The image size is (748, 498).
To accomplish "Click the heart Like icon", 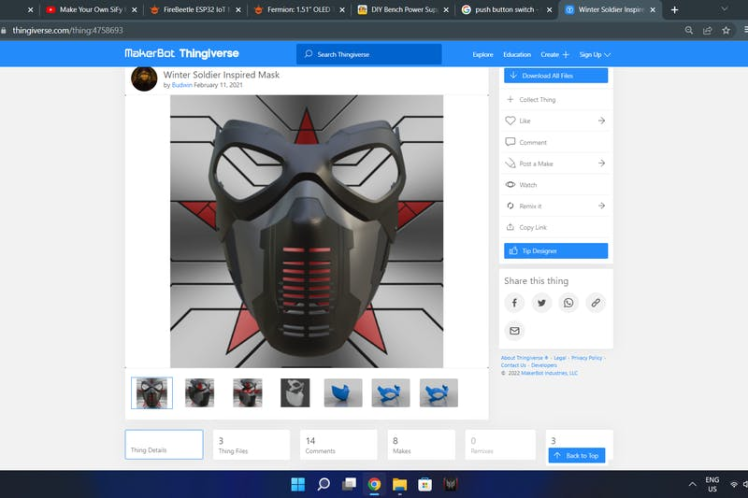I will [x=510, y=121].
